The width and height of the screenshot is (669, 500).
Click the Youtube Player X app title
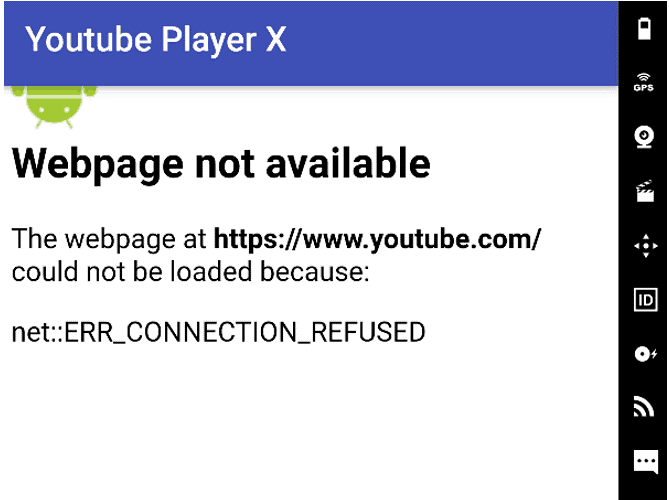pyautogui.click(x=156, y=40)
